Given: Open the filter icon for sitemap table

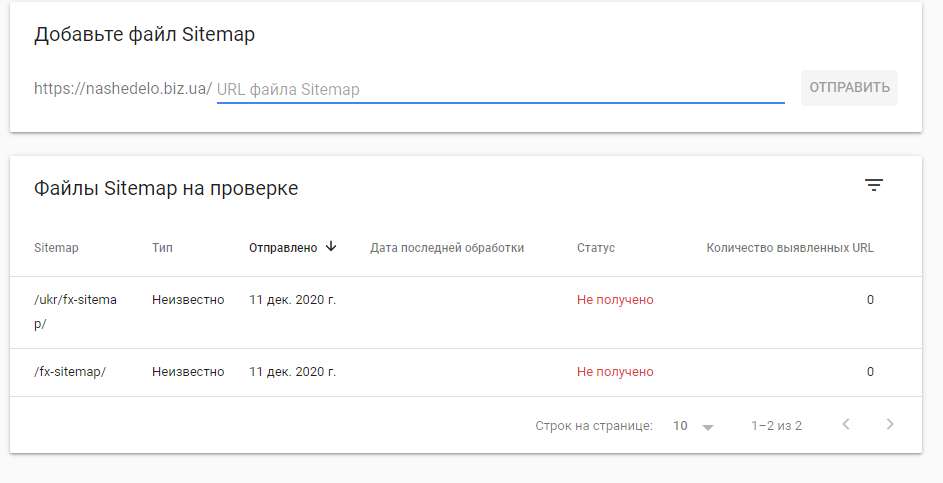Looking at the screenshot, I should [x=873, y=185].
